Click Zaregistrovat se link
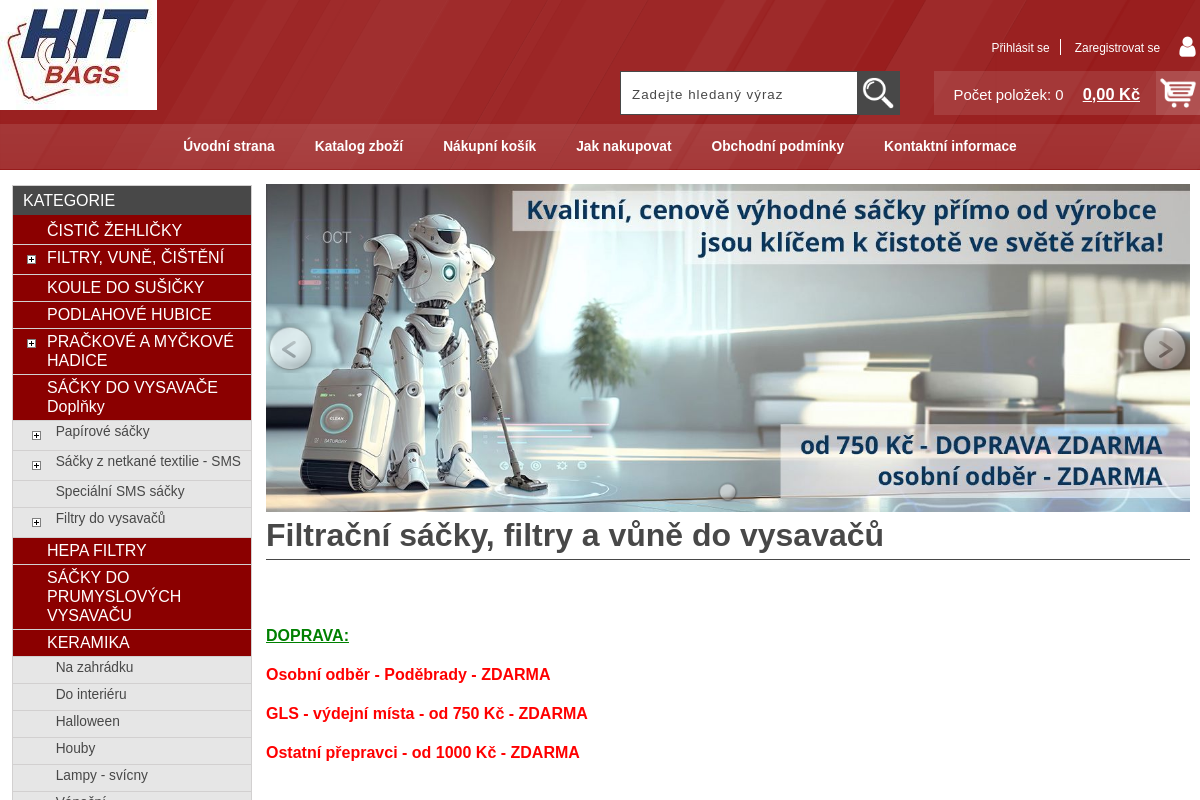The width and height of the screenshot is (1200, 800). click(1116, 48)
